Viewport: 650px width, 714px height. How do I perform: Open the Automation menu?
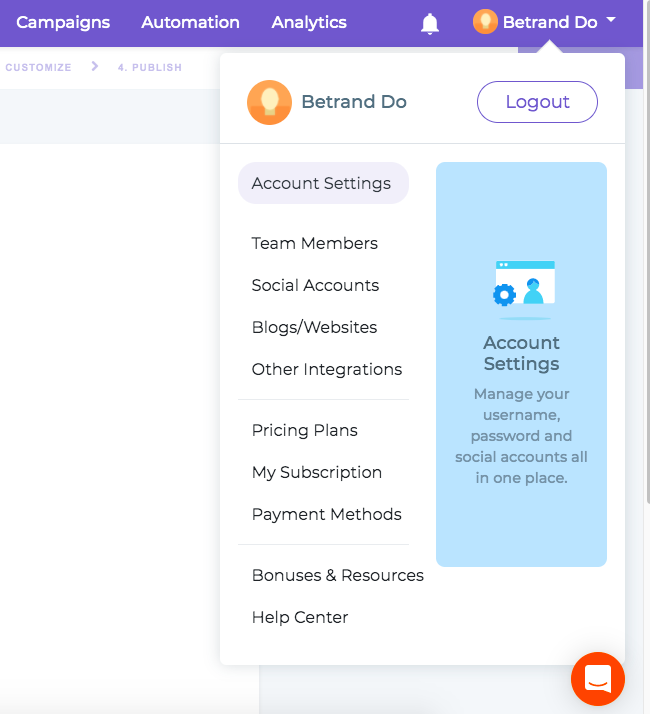190,22
